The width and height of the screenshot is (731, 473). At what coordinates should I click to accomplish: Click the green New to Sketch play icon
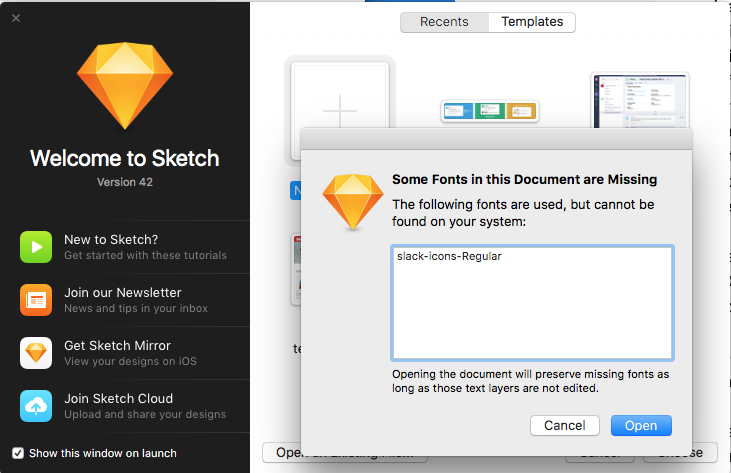tap(36, 246)
